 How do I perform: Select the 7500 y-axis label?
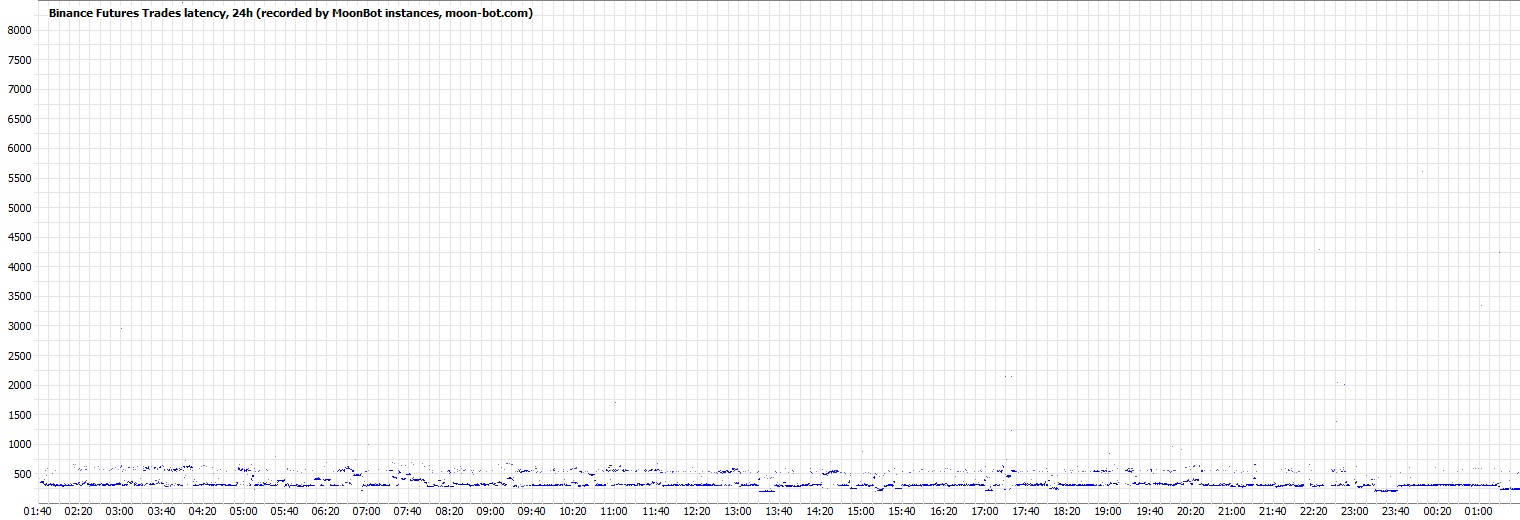(x=20, y=60)
